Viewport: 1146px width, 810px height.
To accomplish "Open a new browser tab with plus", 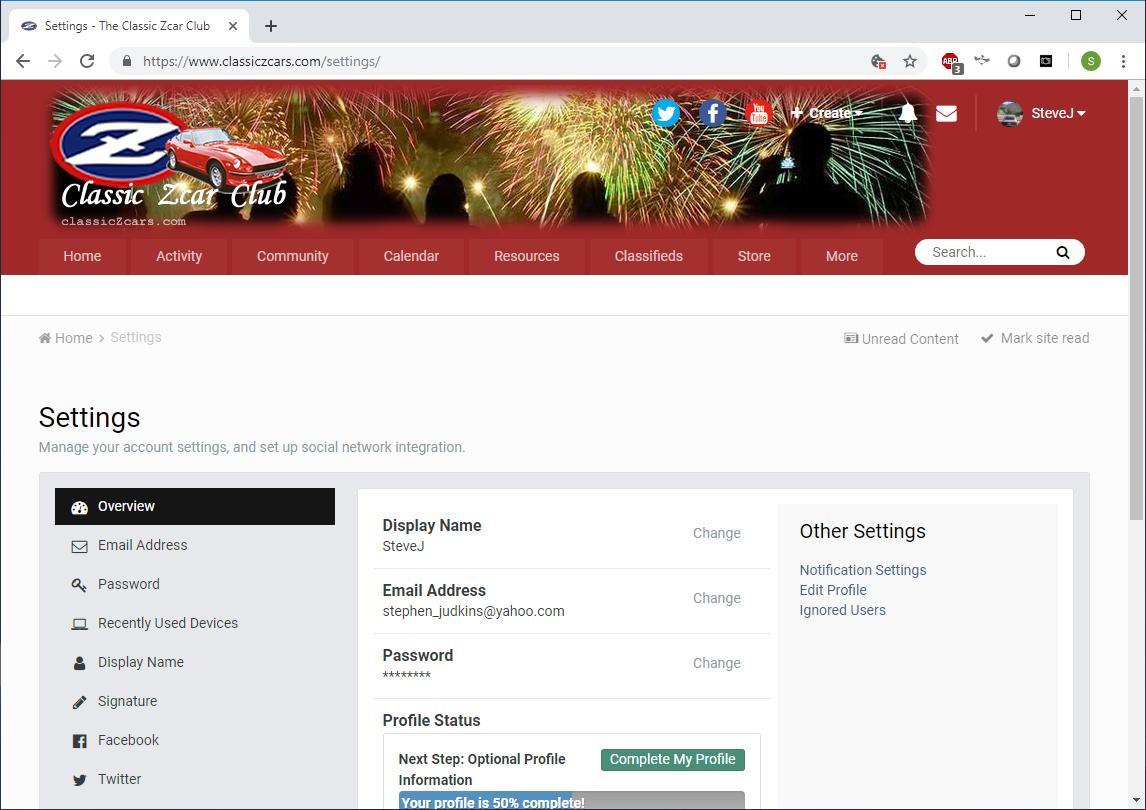I will (x=271, y=26).
